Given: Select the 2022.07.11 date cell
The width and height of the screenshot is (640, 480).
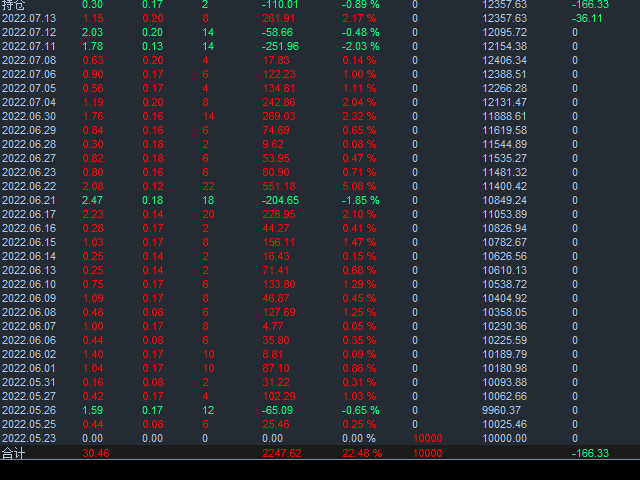Looking at the screenshot, I should click(29, 46).
